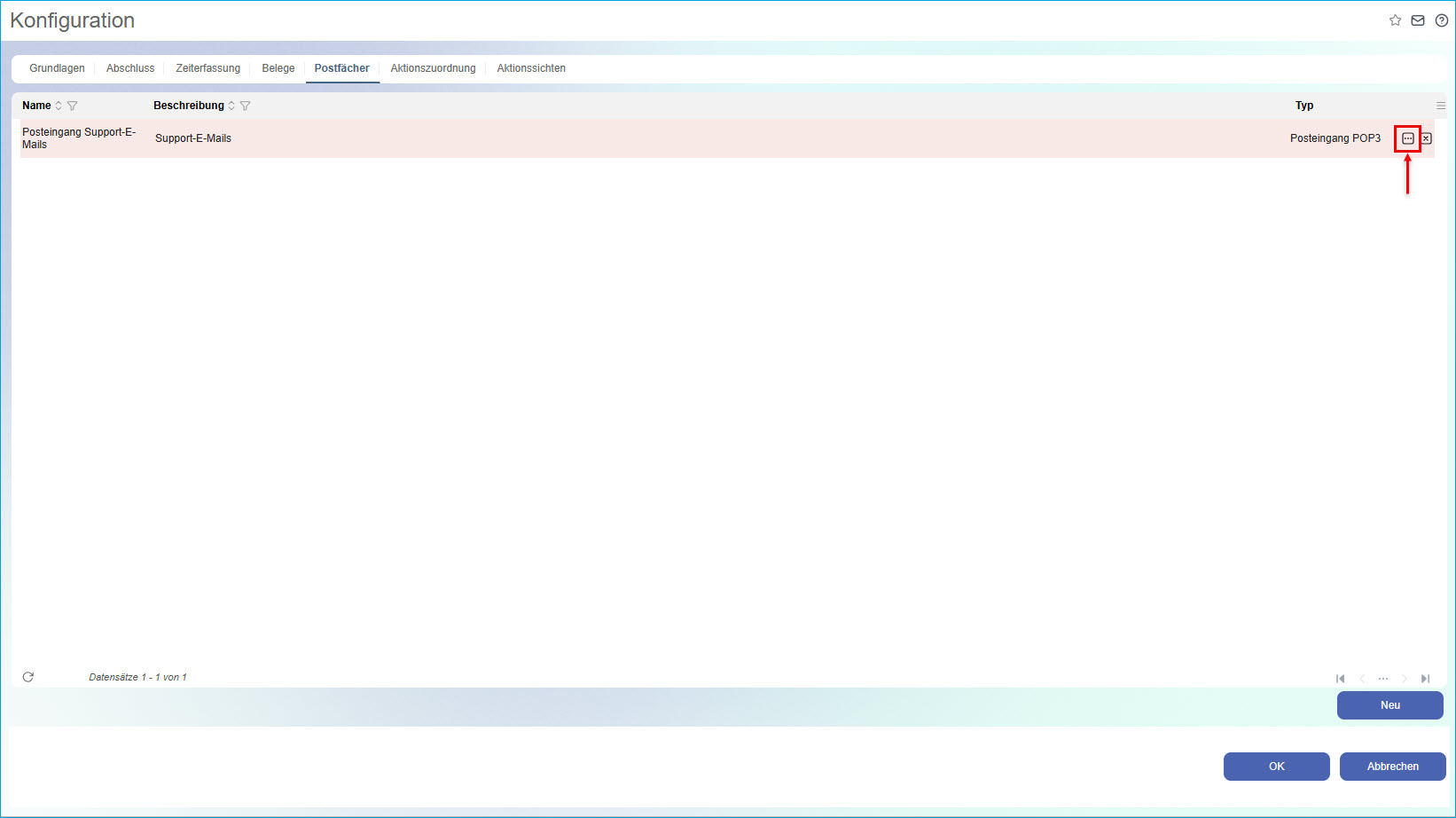Jump to first page of records
The width and height of the screenshot is (1456, 818).
point(1341,679)
